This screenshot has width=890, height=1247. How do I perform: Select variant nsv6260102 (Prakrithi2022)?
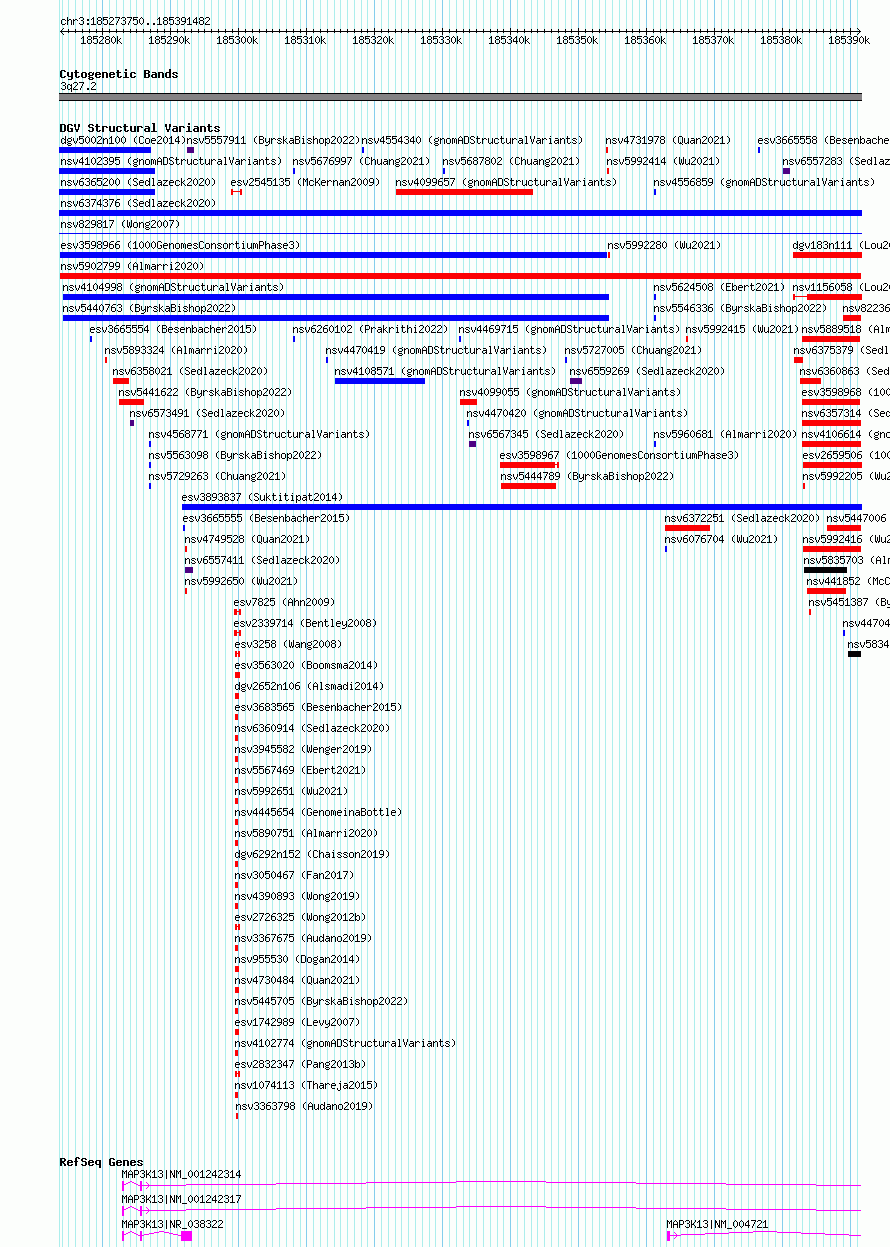(x=370, y=329)
